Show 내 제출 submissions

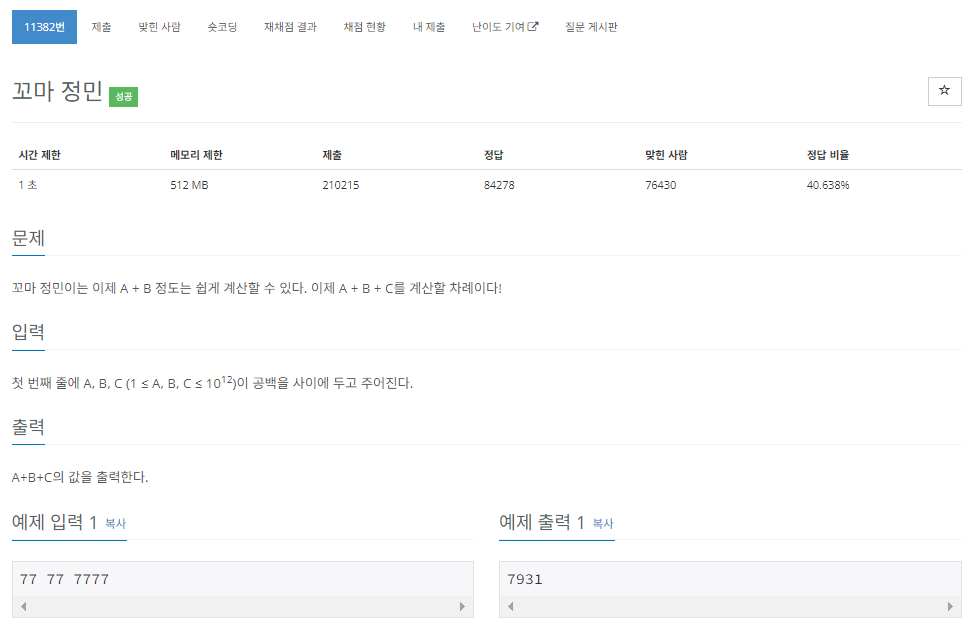point(429,27)
